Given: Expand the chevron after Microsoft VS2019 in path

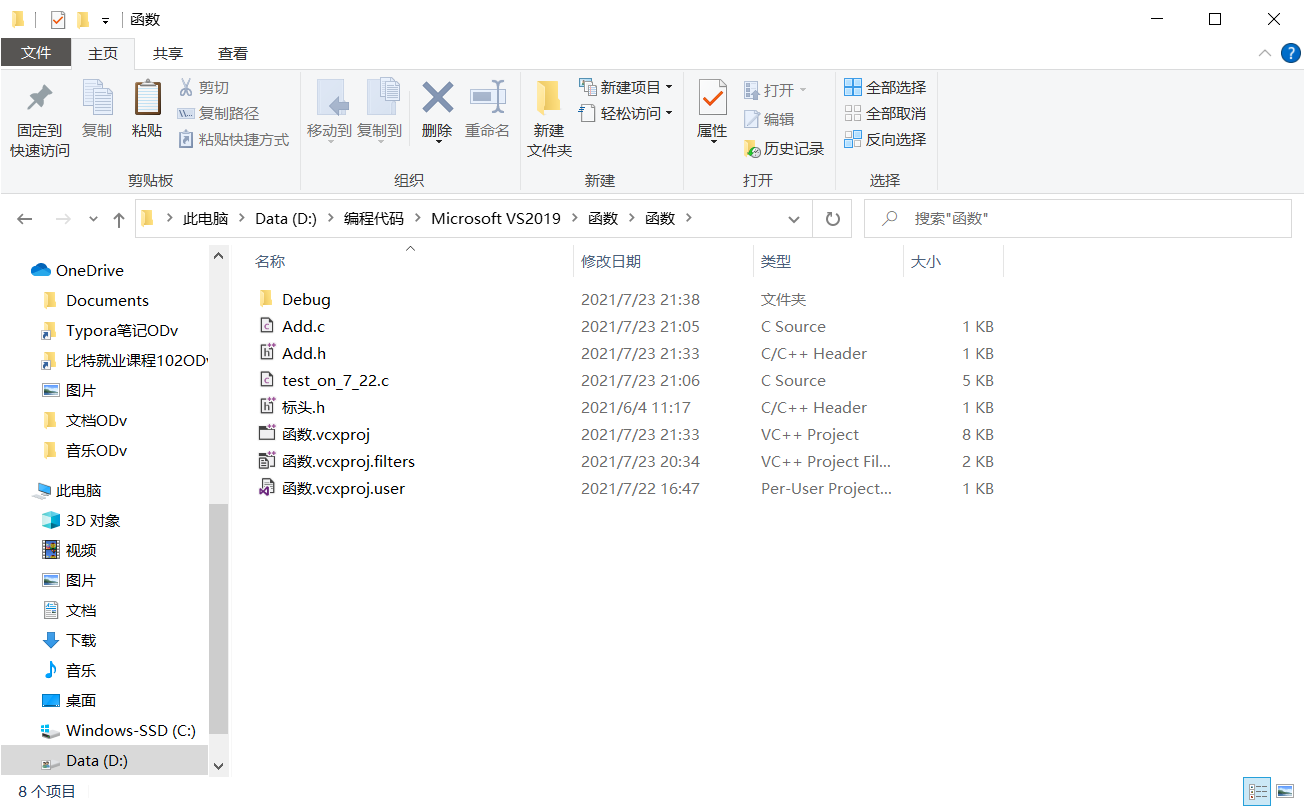Looking at the screenshot, I should coord(575,219).
